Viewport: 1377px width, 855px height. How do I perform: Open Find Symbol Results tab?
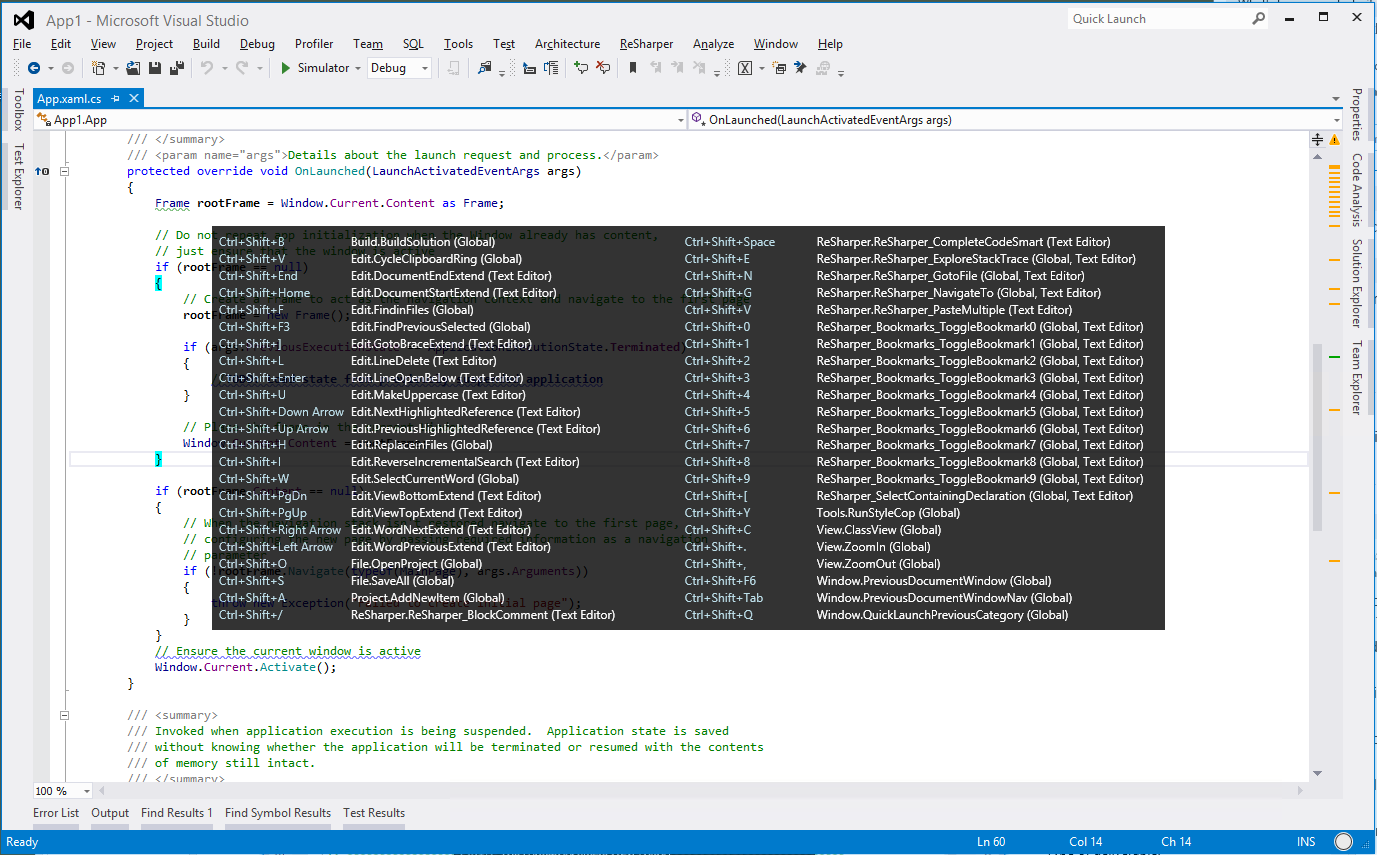(x=278, y=813)
